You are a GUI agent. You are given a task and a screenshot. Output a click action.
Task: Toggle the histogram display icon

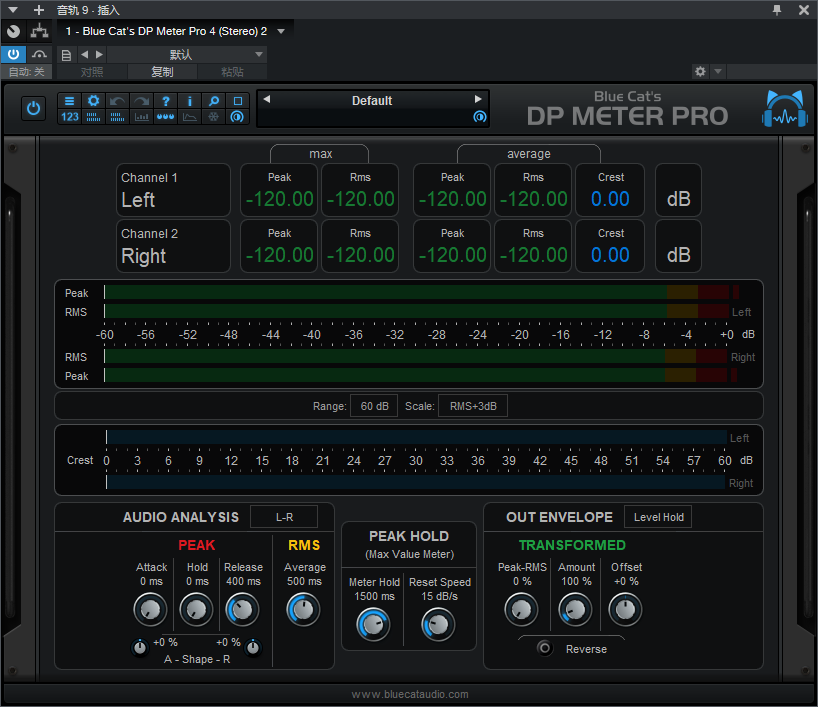tap(141, 116)
